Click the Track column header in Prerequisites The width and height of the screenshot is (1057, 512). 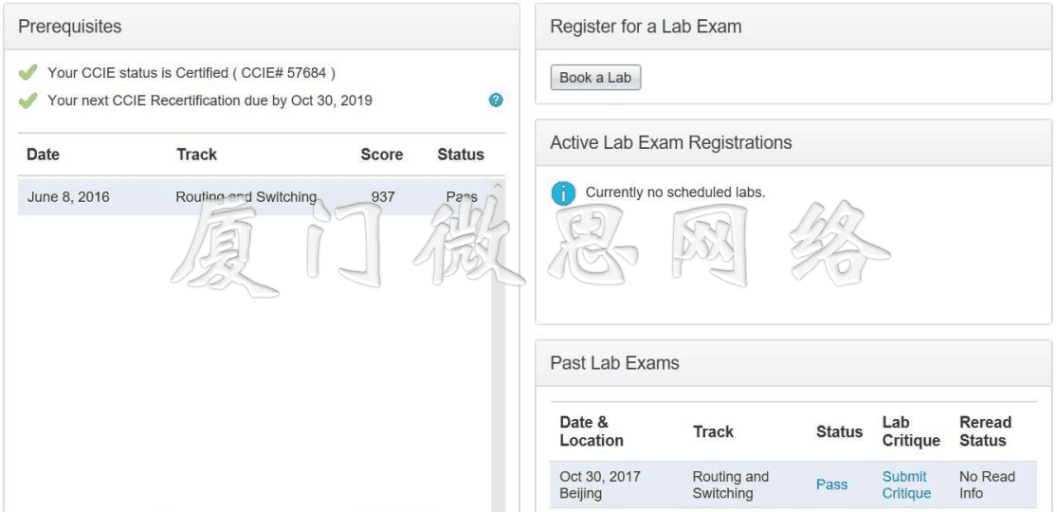point(197,154)
